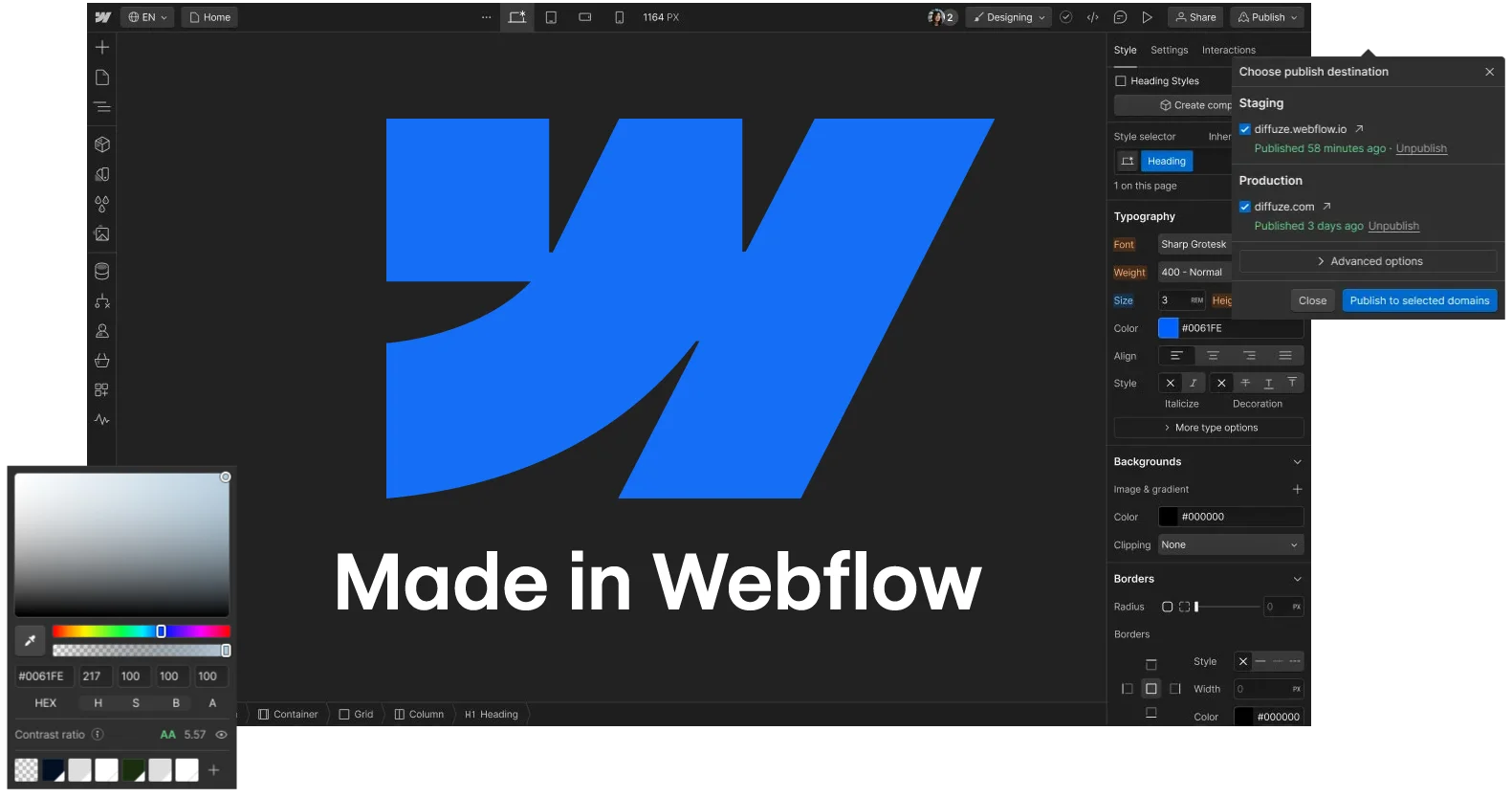Open the Clipping None dropdown
The width and height of the screenshot is (1512, 797).
[x=1231, y=544]
